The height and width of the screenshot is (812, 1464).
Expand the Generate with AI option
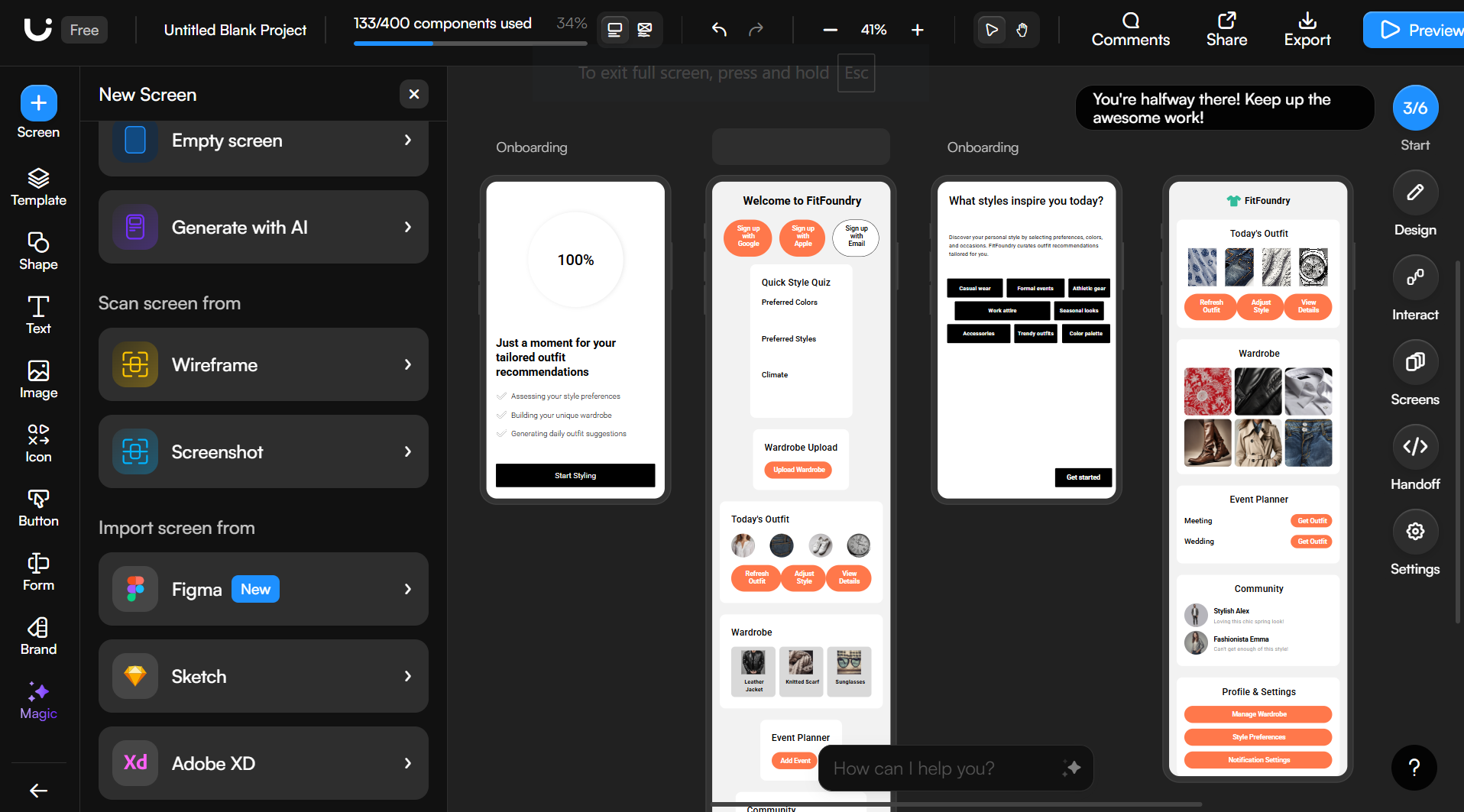point(264,227)
